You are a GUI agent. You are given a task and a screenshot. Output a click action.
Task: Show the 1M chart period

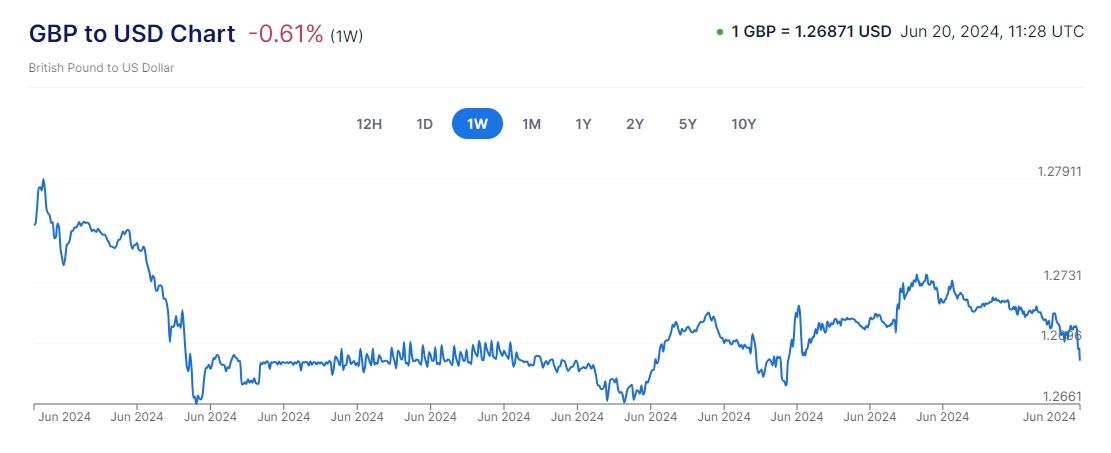click(531, 124)
